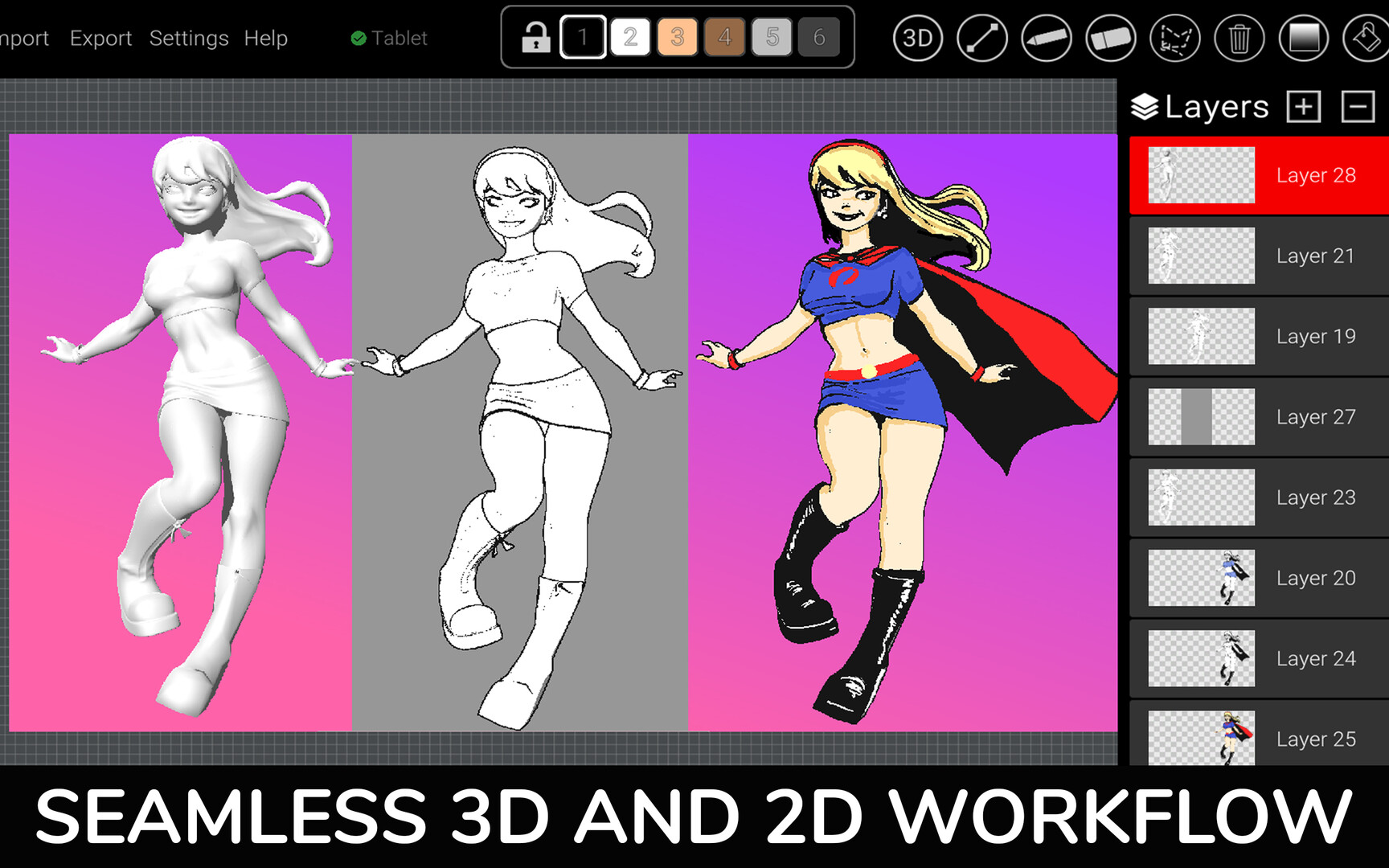The width and height of the screenshot is (1389, 868).
Task: Open the Settings menu
Action: click(188, 38)
